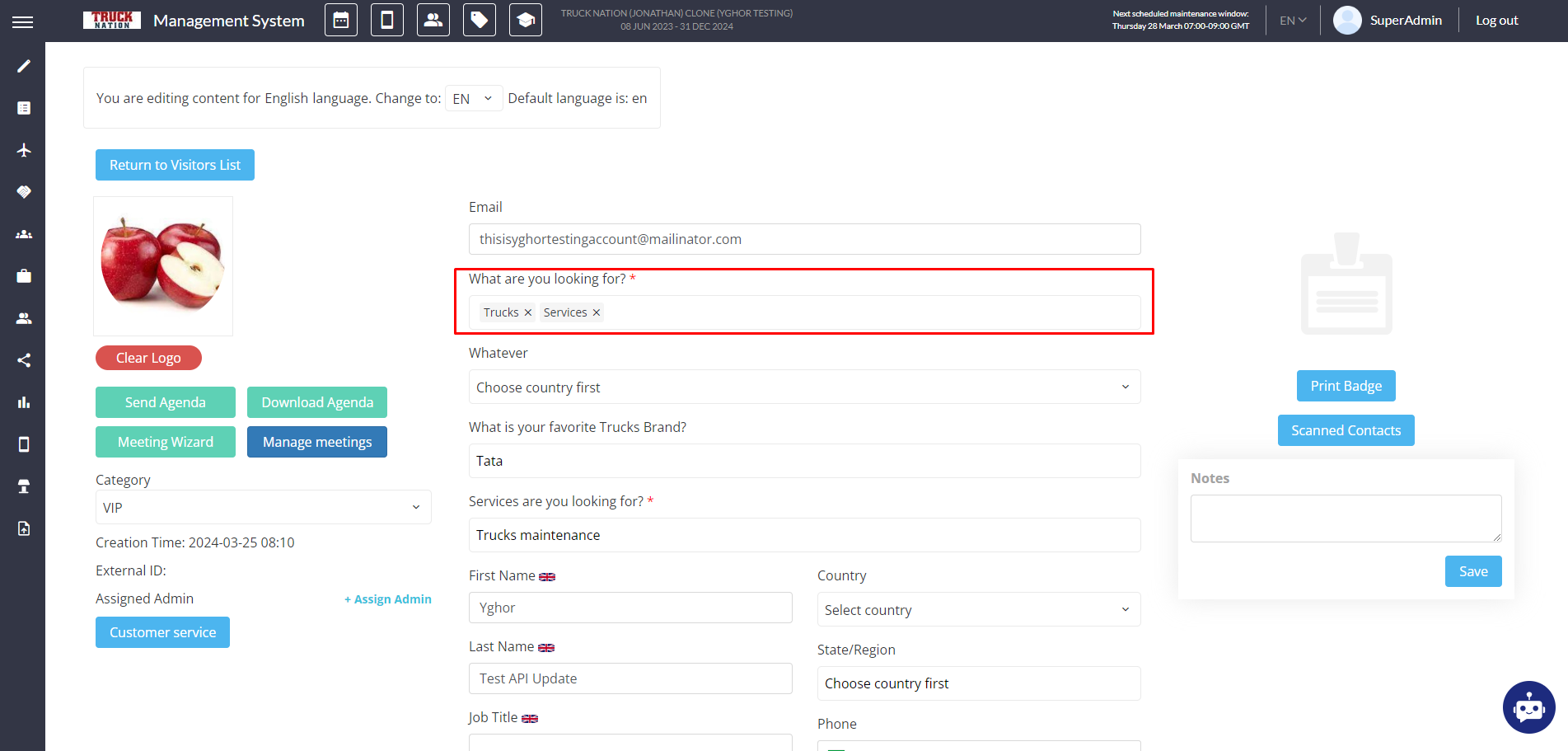Click the Return to Visitors List button
Image resolution: width=1568 pixels, height=751 pixels.
(x=174, y=165)
